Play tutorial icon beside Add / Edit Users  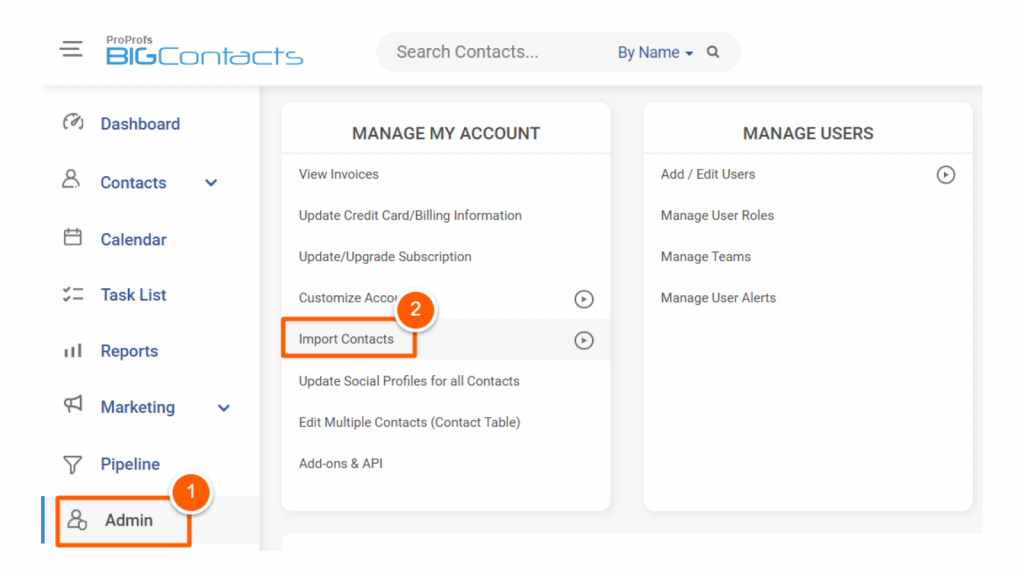click(x=945, y=175)
